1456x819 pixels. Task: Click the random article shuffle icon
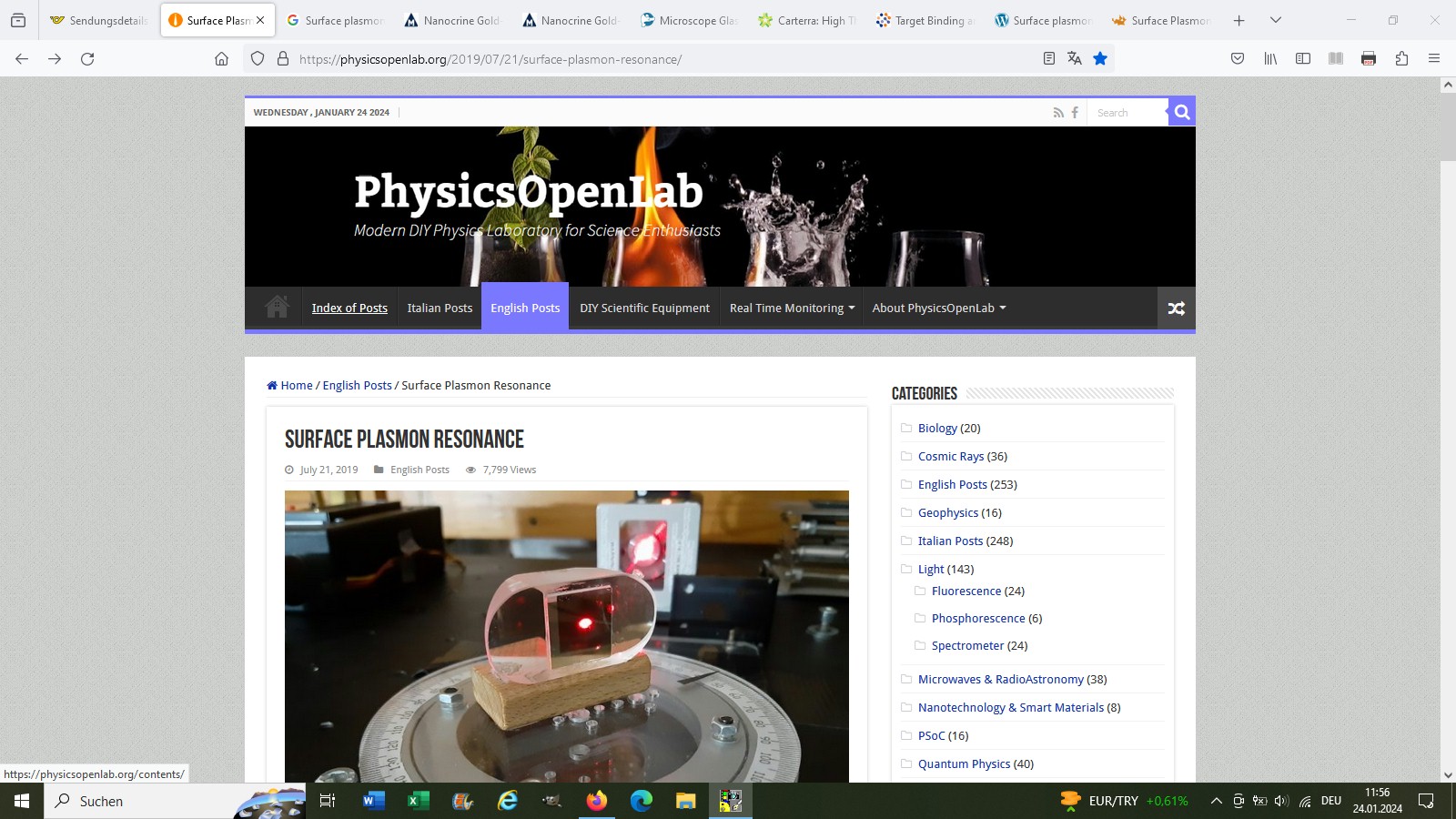[1177, 308]
